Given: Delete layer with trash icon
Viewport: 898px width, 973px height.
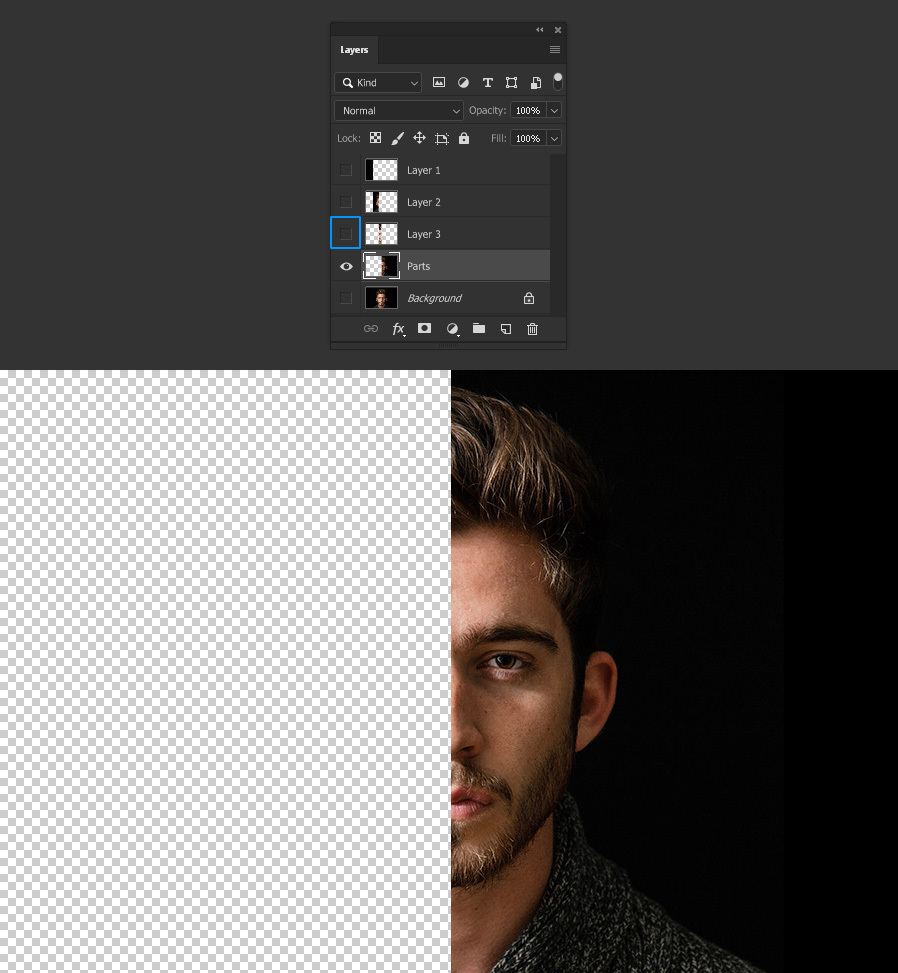Looking at the screenshot, I should [x=532, y=329].
